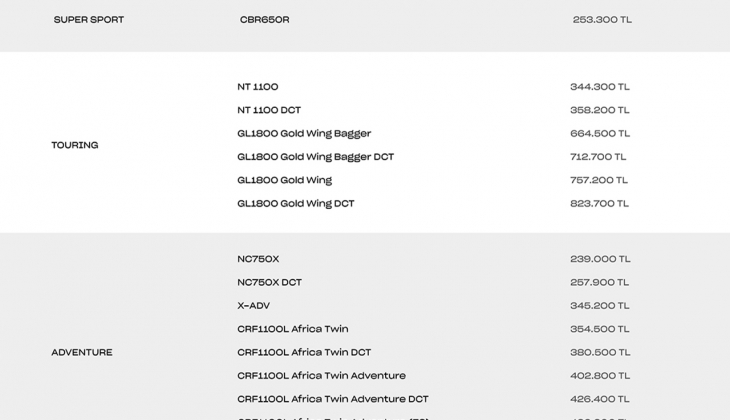Open the NT 1100 model entry
The width and height of the screenshot is (730, 420).
(x=258, y=87)
